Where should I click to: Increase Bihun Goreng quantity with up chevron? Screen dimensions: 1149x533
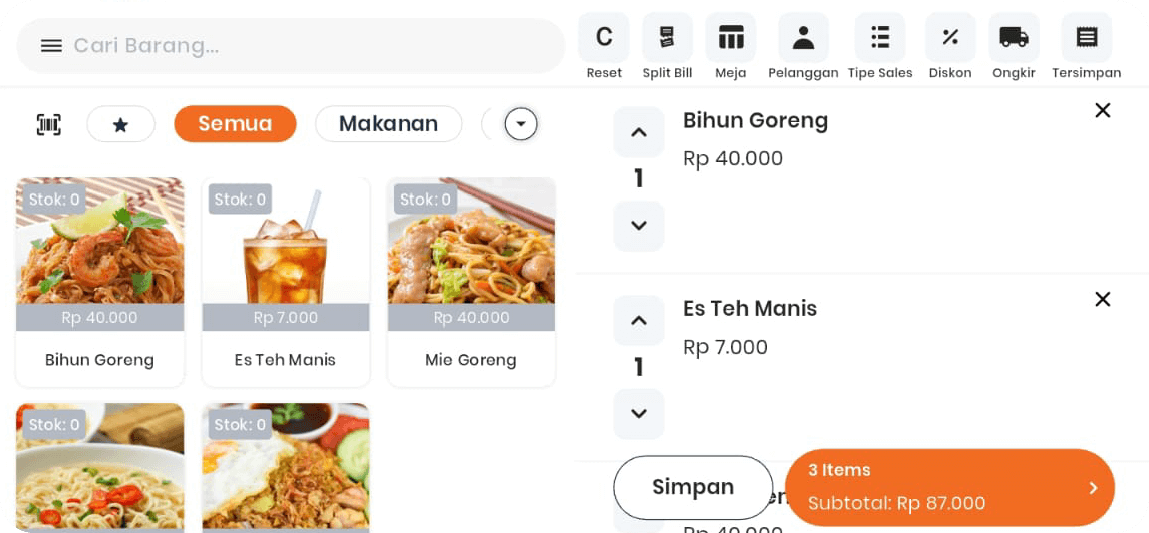639,132
